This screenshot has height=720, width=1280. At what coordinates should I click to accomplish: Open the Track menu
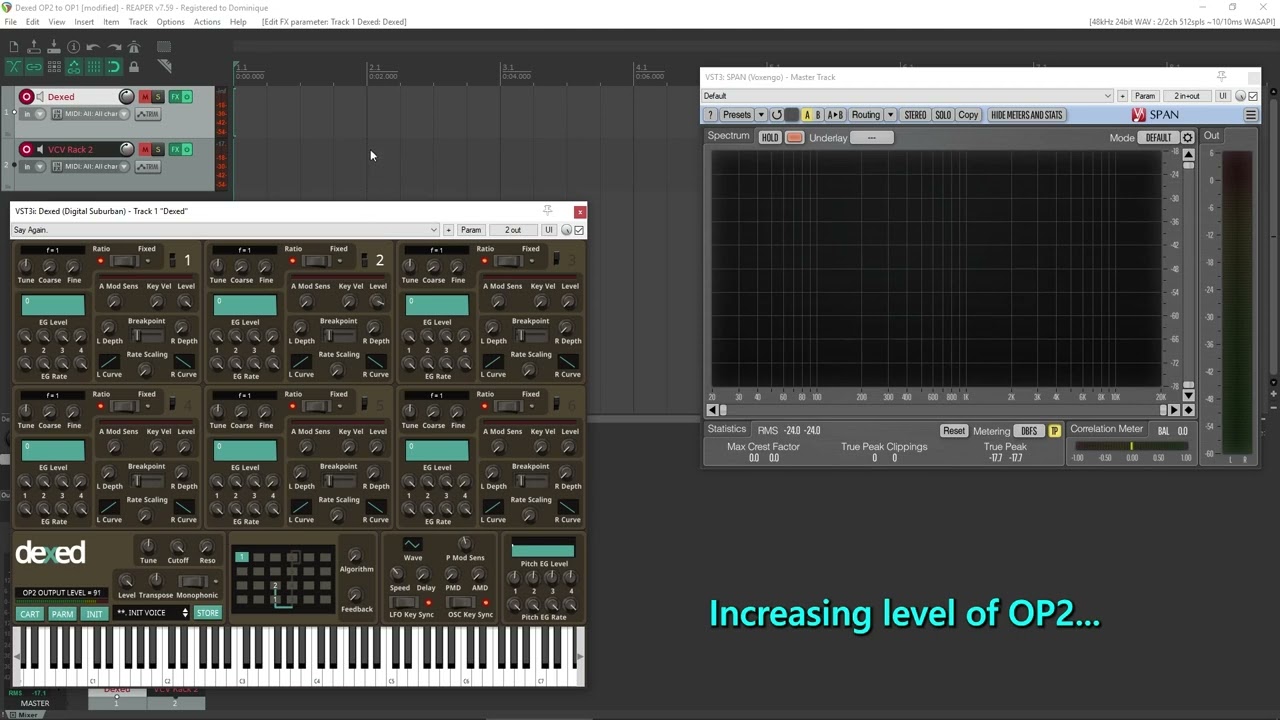coord(138,21)
